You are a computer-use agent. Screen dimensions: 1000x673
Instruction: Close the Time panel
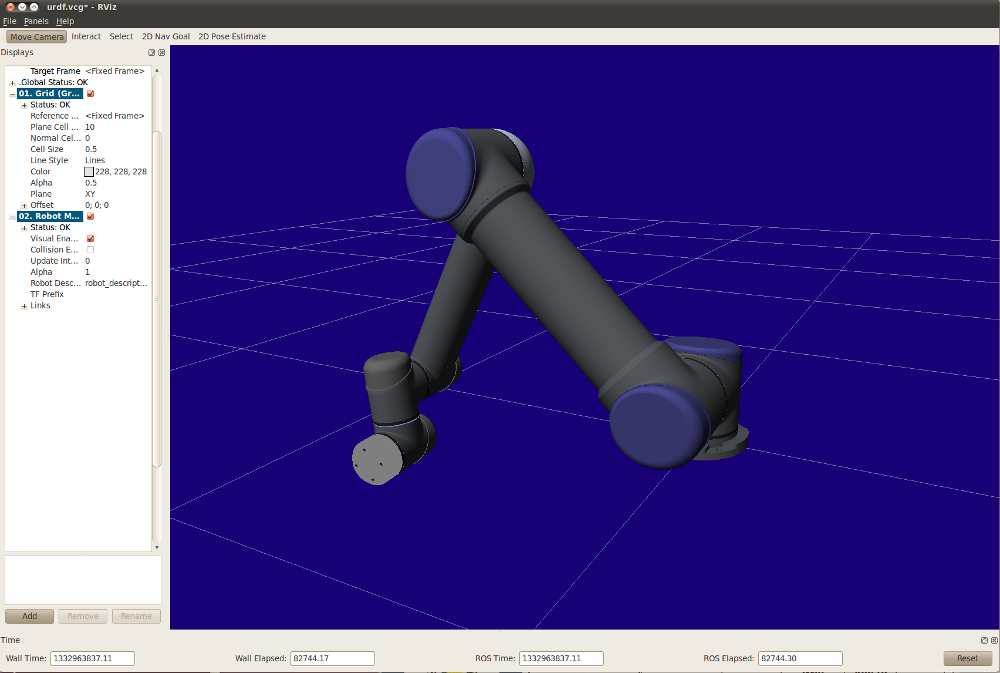click(993, 640)
